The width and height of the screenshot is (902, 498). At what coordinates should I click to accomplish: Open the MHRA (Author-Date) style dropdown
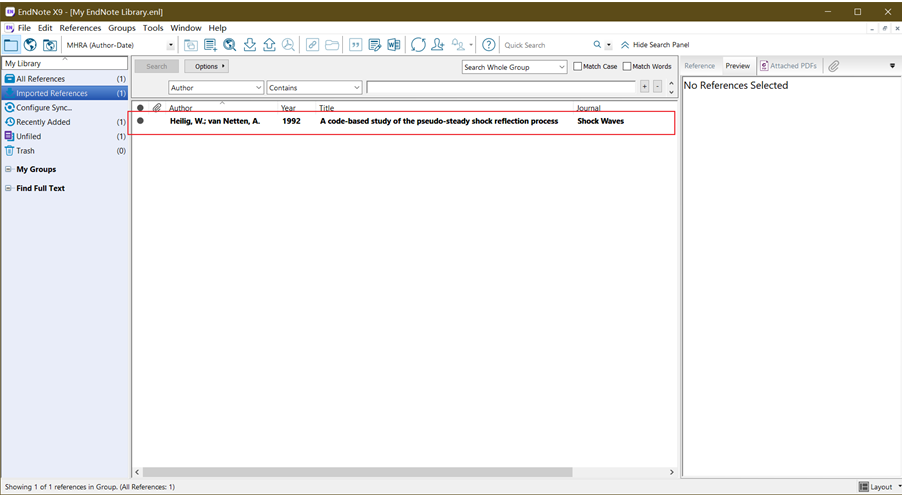(x=171, y=45)
